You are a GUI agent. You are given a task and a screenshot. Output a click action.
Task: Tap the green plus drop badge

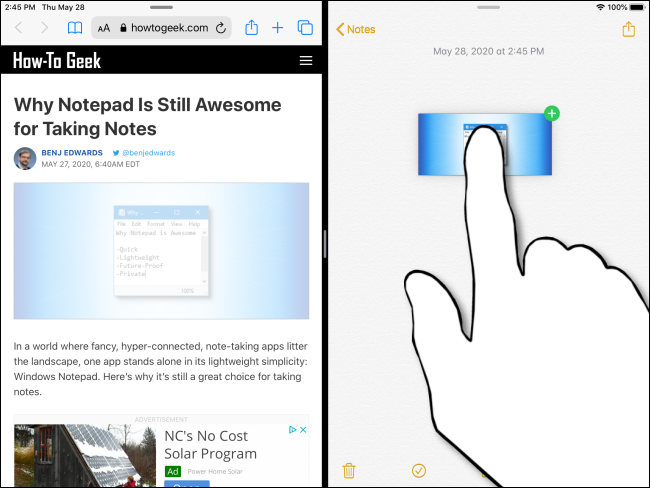[552, 113]
